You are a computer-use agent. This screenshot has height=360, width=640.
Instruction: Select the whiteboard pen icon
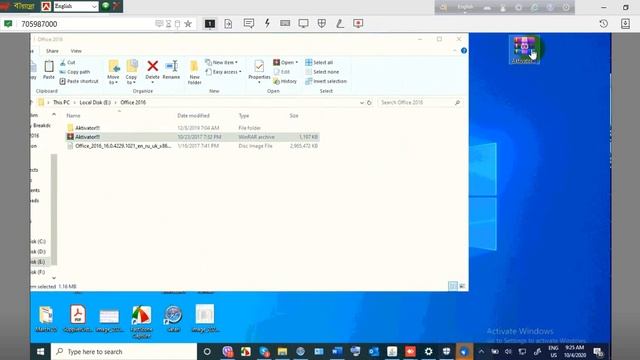click(340, 24)
